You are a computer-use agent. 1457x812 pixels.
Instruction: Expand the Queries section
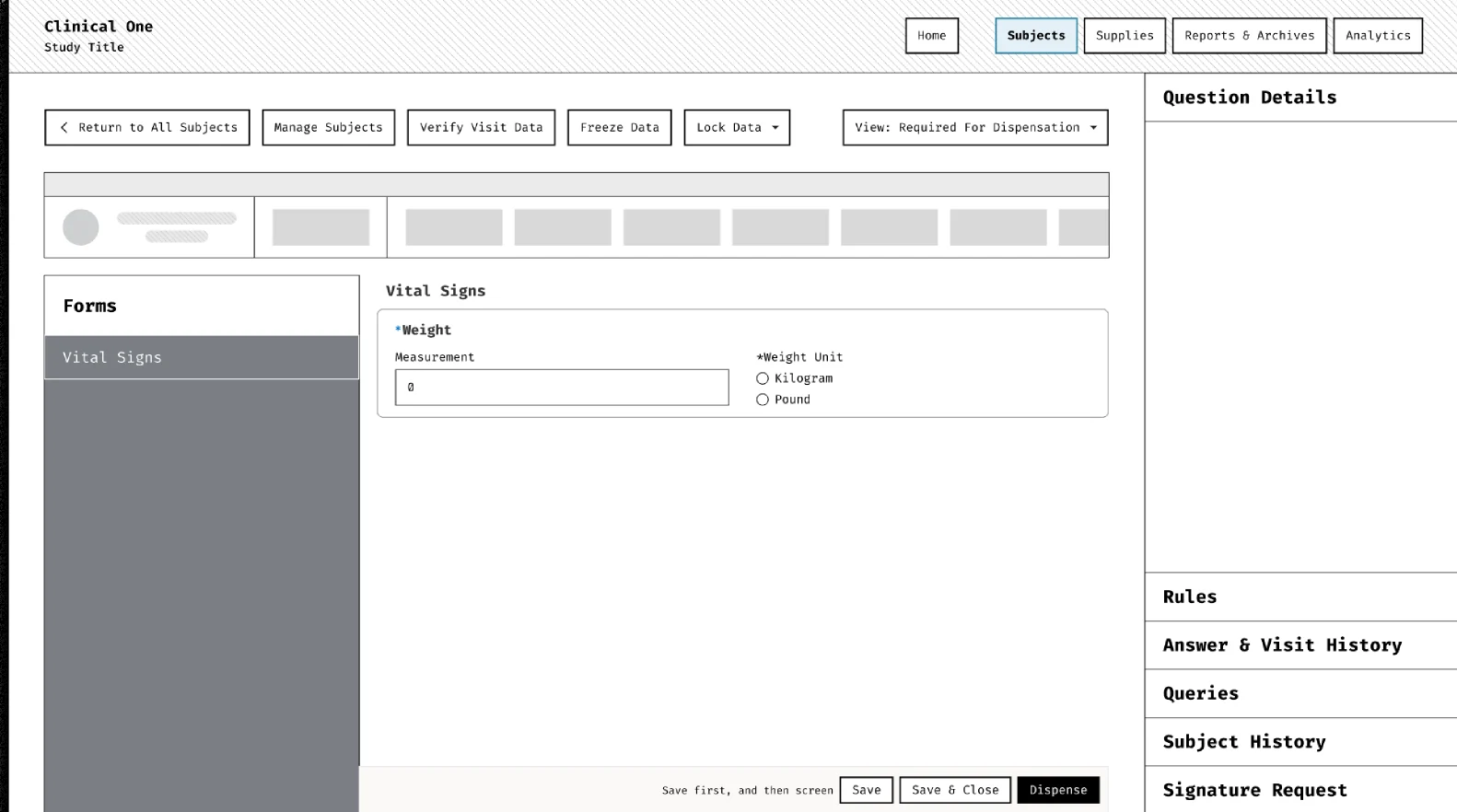tap(1300, 693)
